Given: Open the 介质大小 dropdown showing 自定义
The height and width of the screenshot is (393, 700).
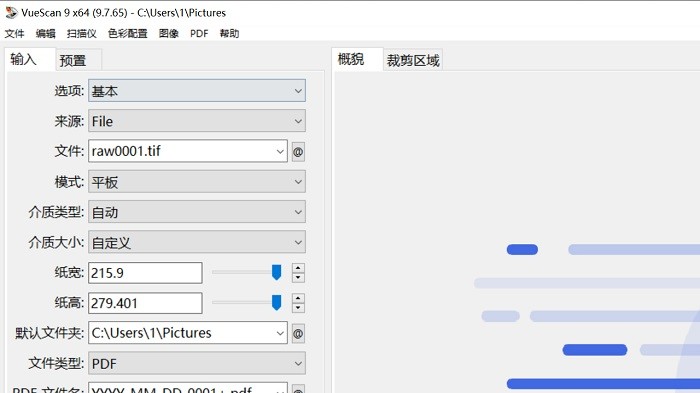Looking at the screenshot, I should click(x=197, y=242).
